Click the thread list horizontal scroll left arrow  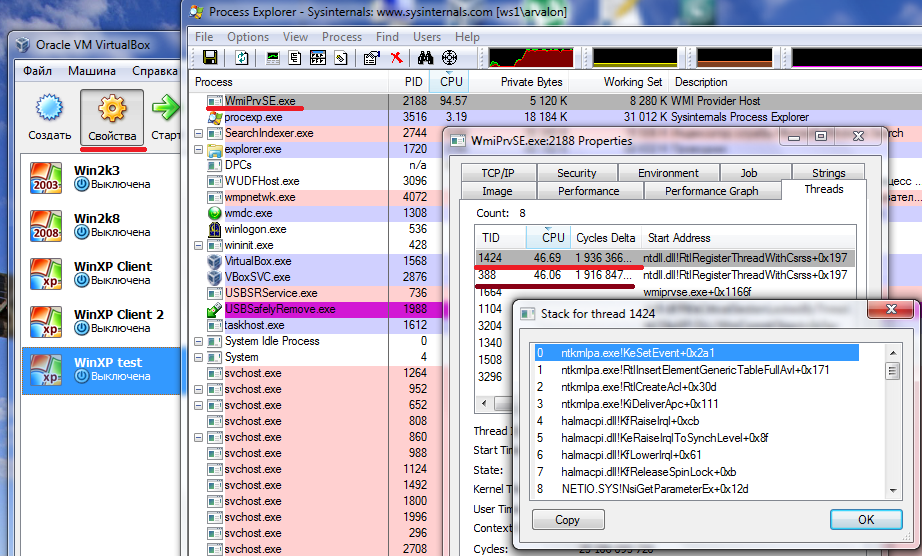click(485, 403)
